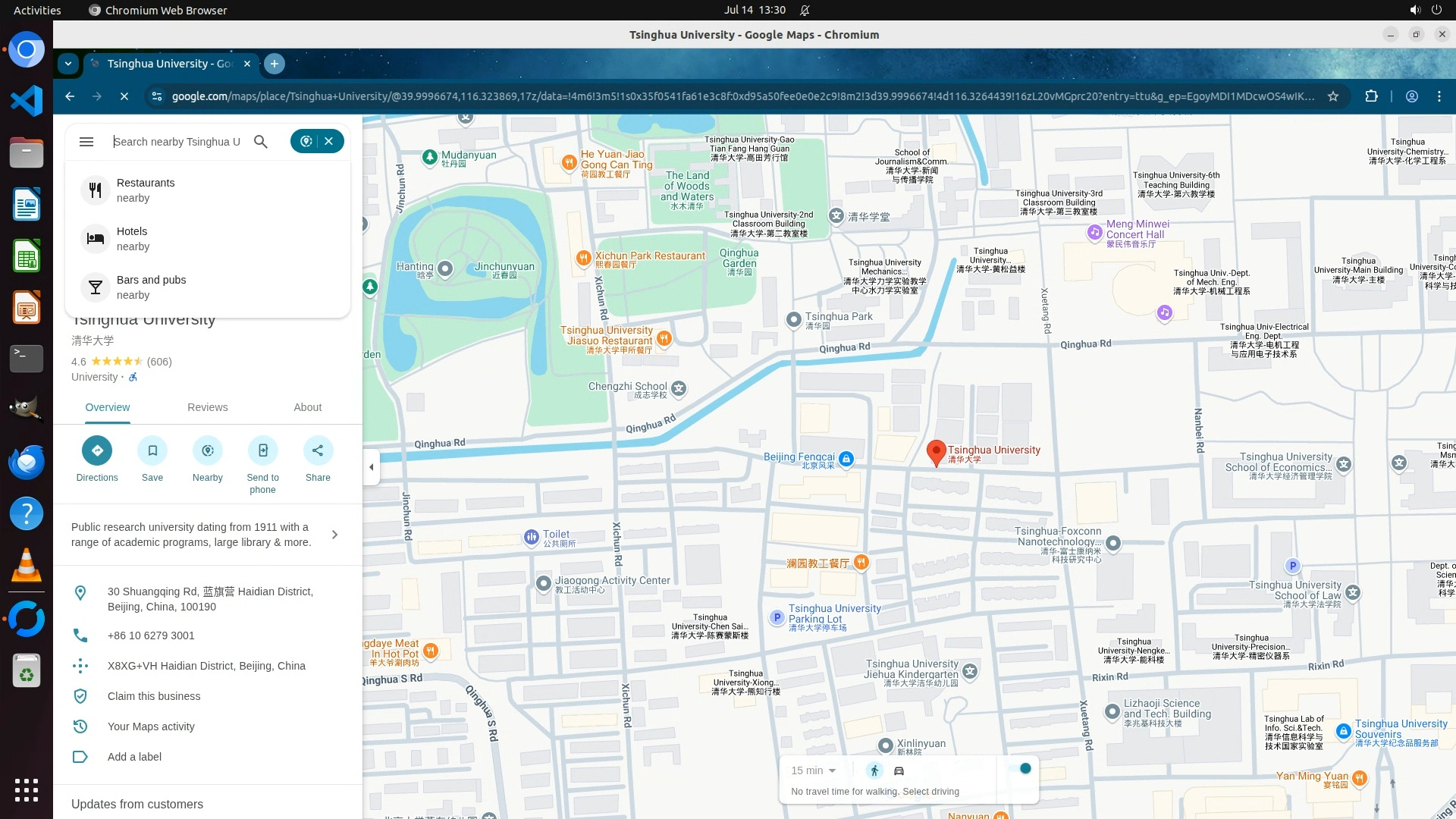Click the Search nearby input field
This screenshot has height=819, width=1456.
point(178,142)
